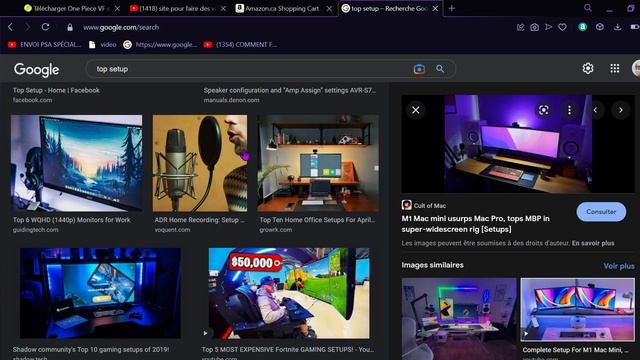This screenshot has height=360, width=640.
Task: Click the manuals.denon.com source text
Action: (231, 100)
